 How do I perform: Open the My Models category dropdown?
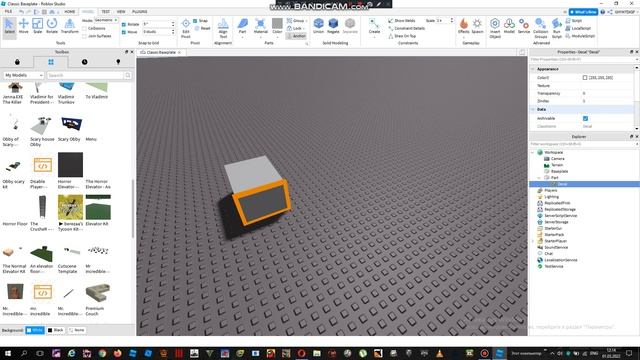[23, 75]
